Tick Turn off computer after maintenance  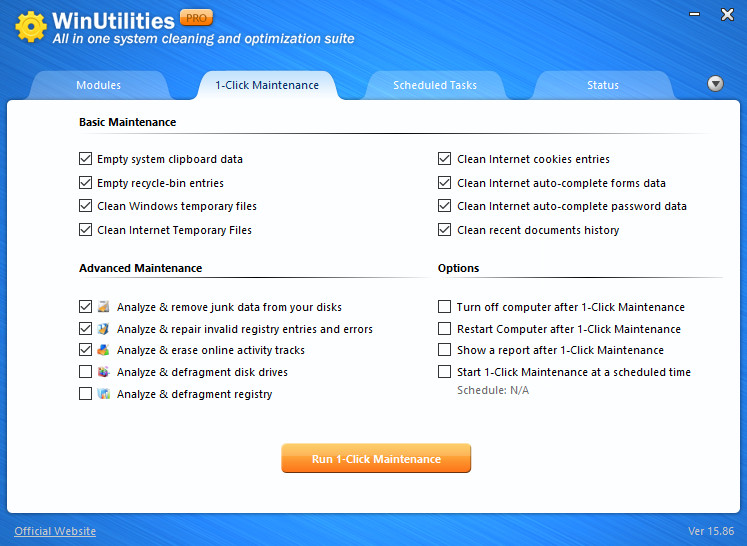[x=444, y=306]
